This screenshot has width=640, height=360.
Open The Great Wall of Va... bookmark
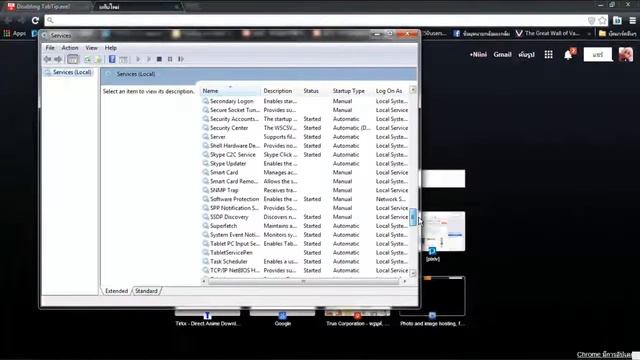(547, 33)
